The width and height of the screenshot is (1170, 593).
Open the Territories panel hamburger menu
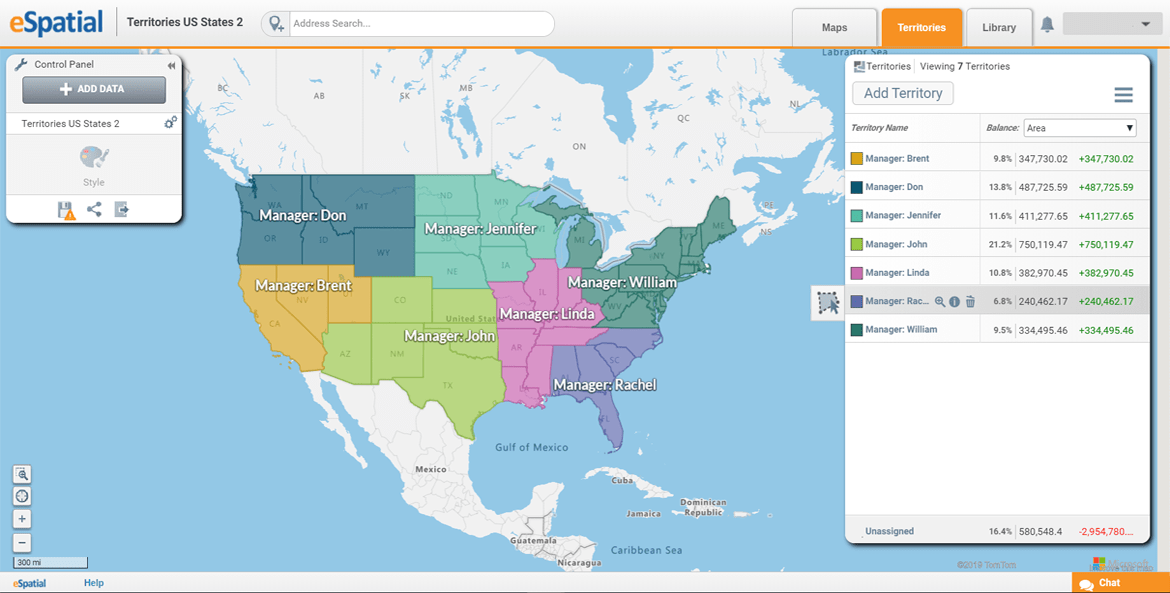coord(1123,95)
